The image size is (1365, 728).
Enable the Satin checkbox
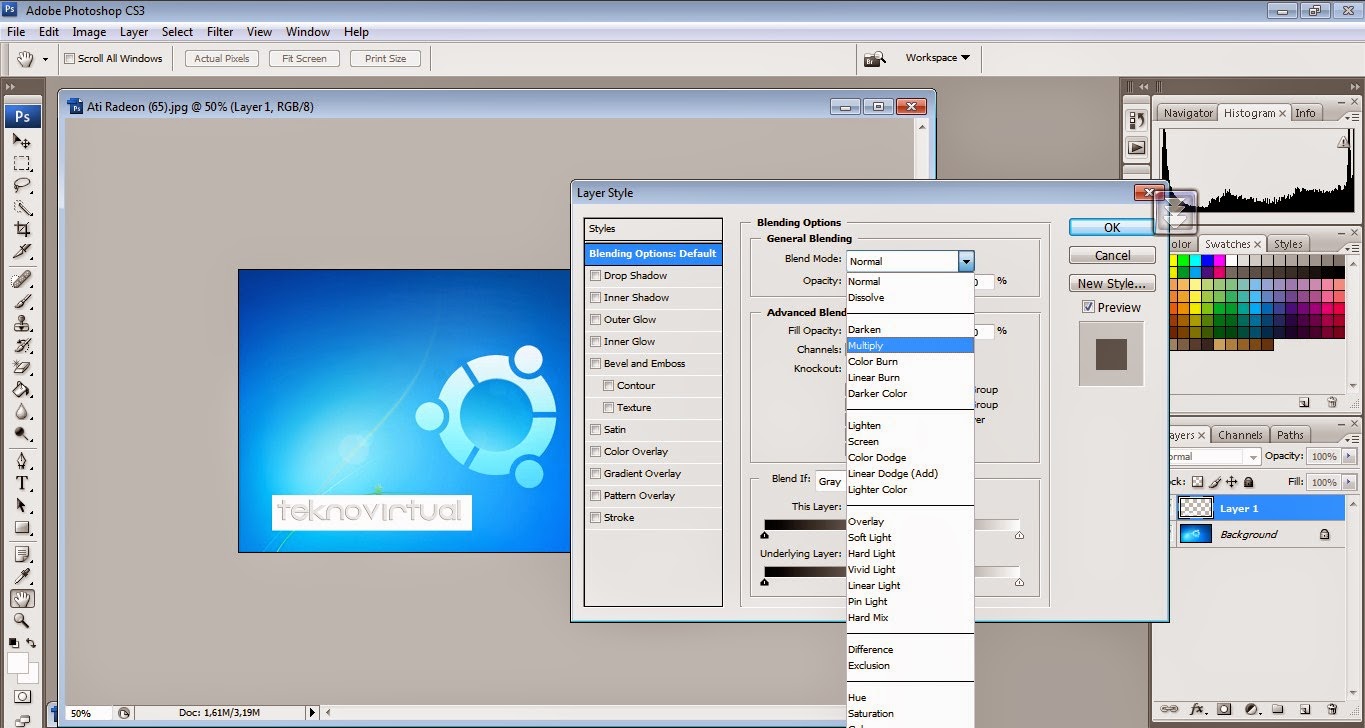[x=596, y=430]
